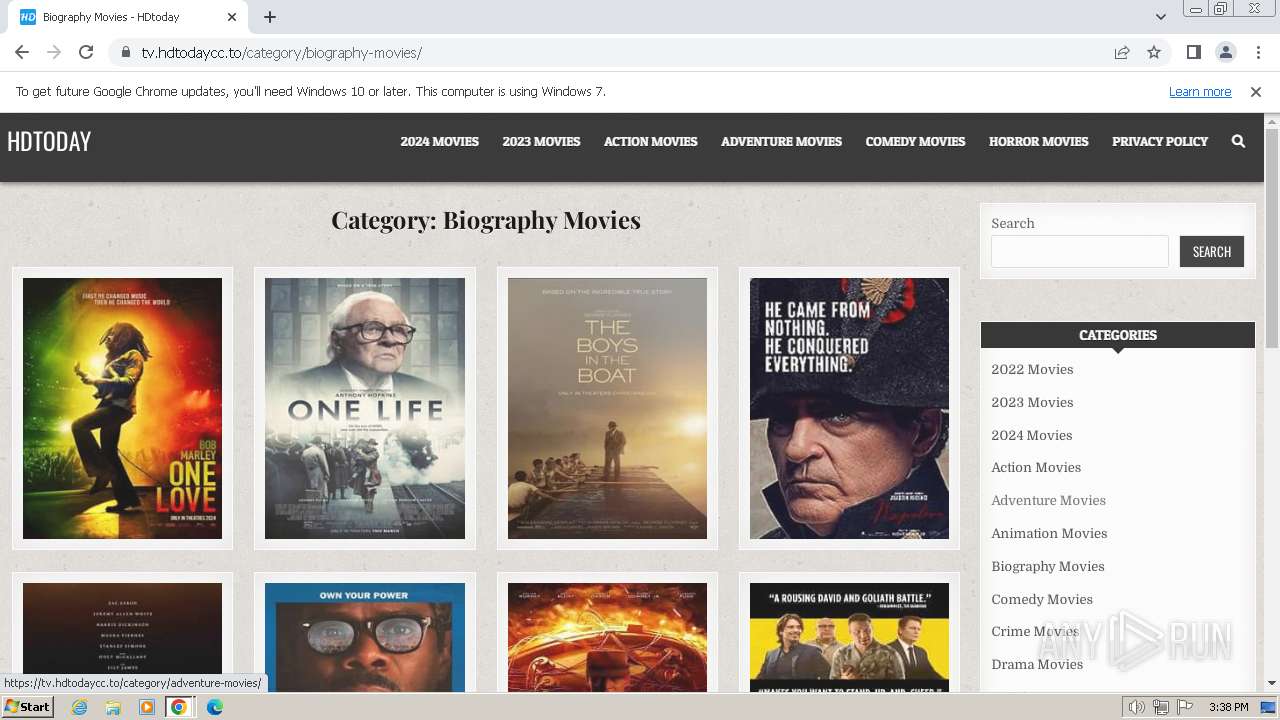The width and height of the screenshot is (1280, 720).
Task: Go to HORROR MOVIES in navbar
Action: (x=1038, y=141)
